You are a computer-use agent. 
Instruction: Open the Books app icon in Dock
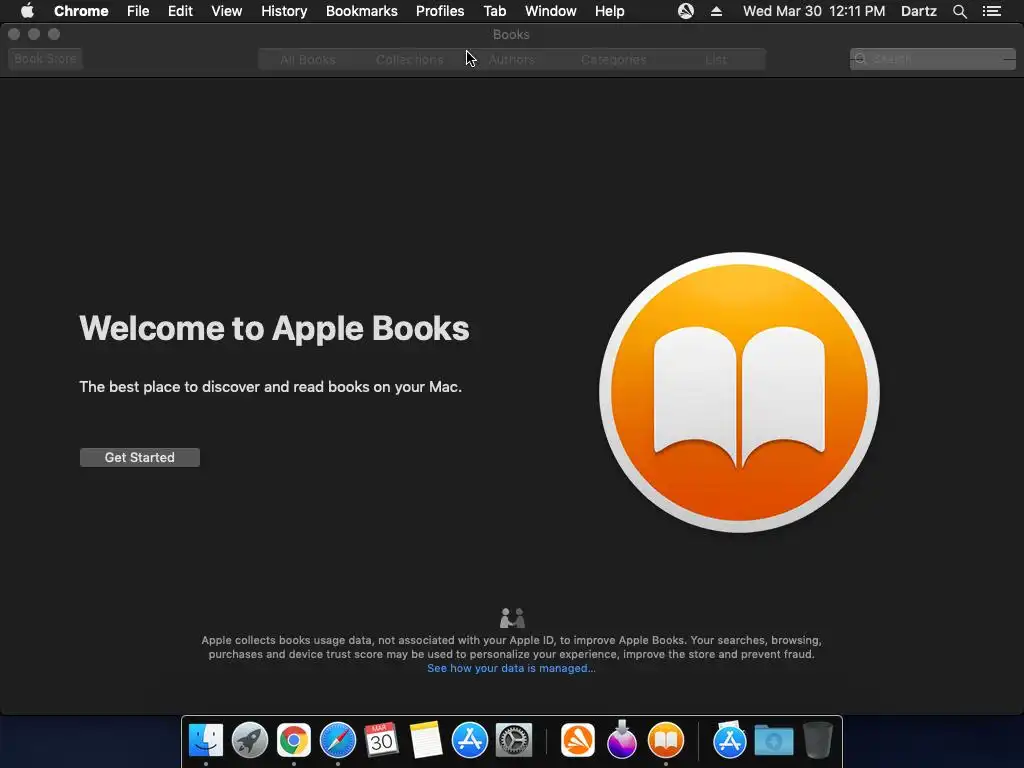[665, 741]
